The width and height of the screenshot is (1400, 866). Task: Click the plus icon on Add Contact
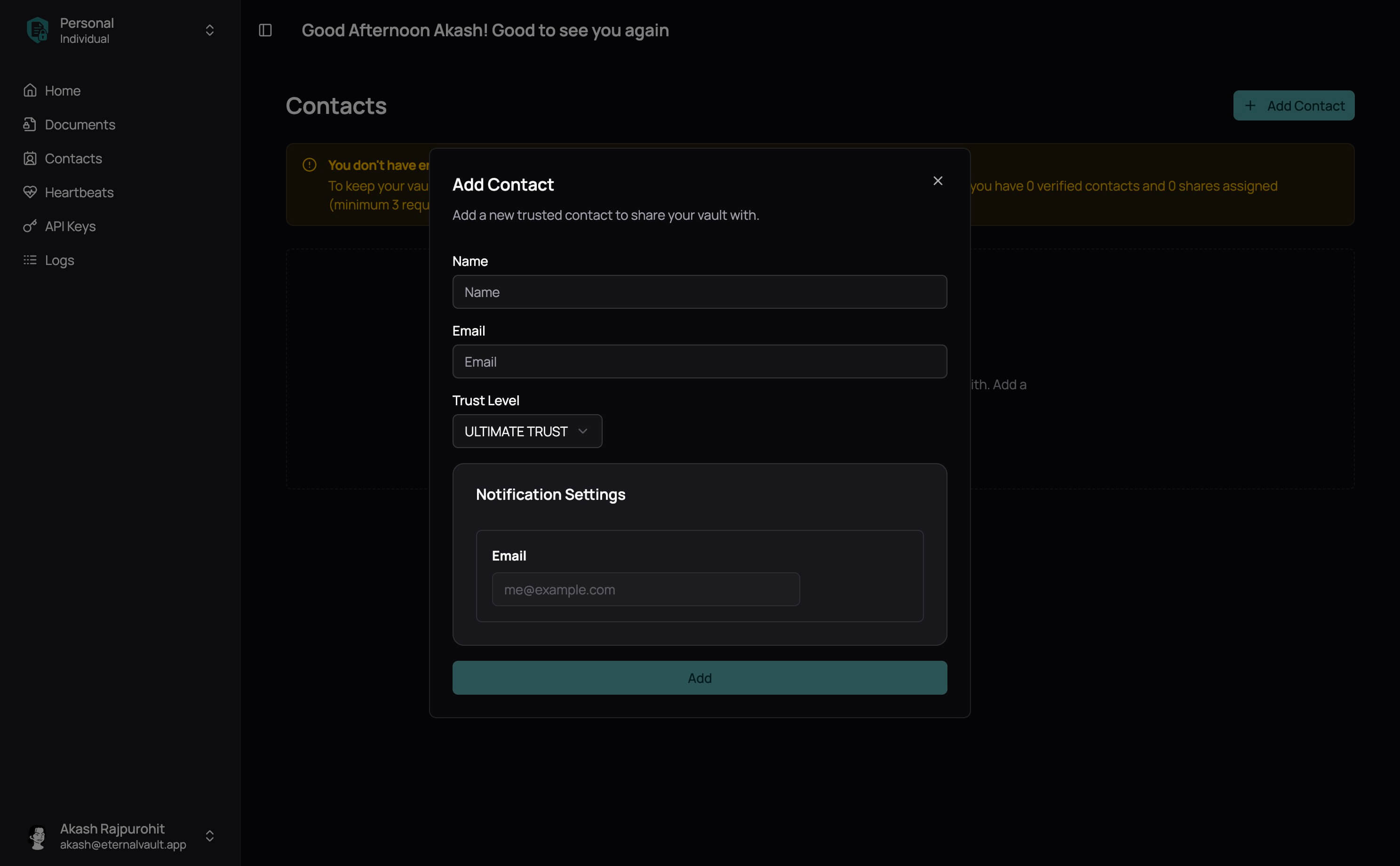[x=1250, y=105]
